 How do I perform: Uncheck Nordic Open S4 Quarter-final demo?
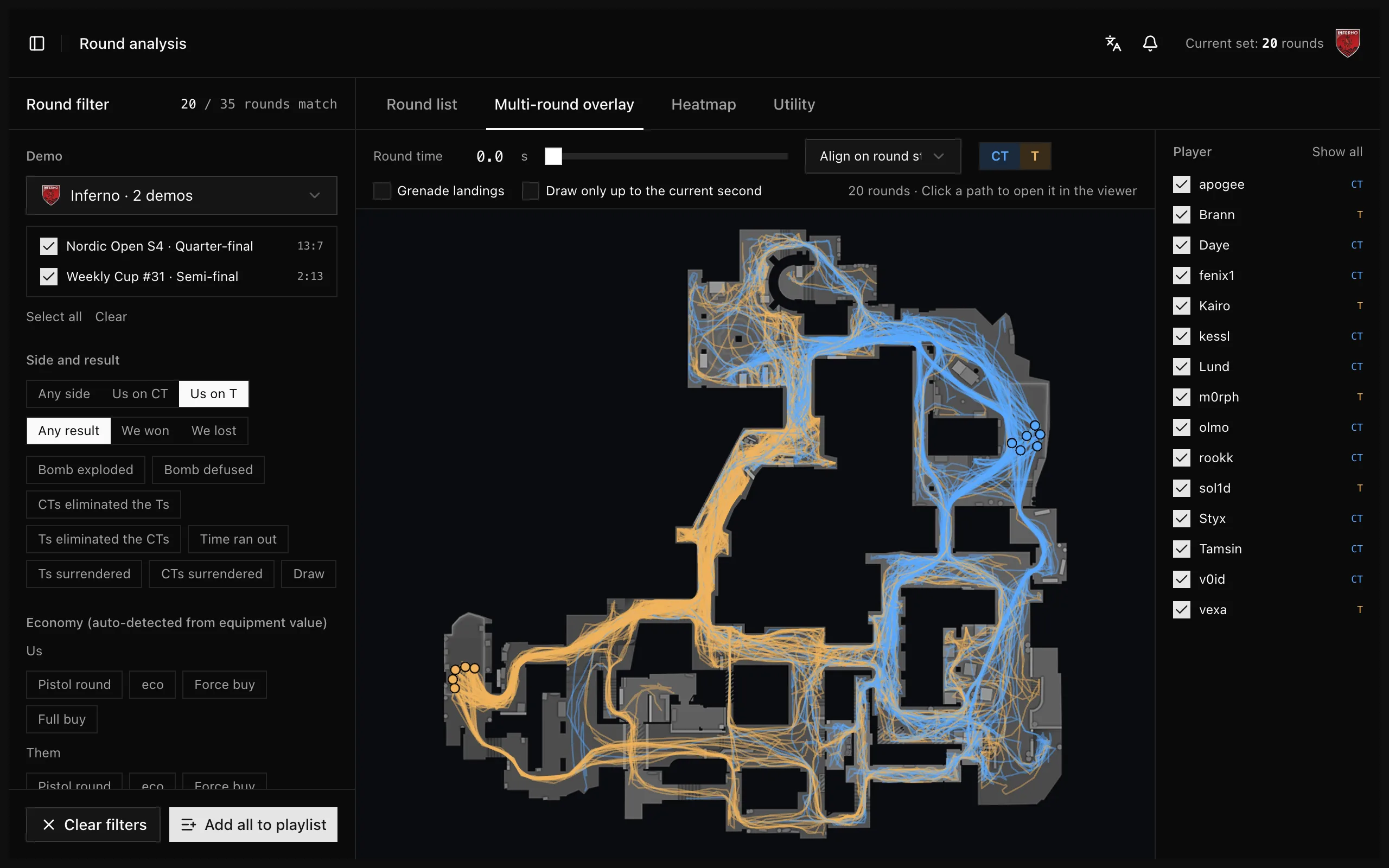(49, 246)
